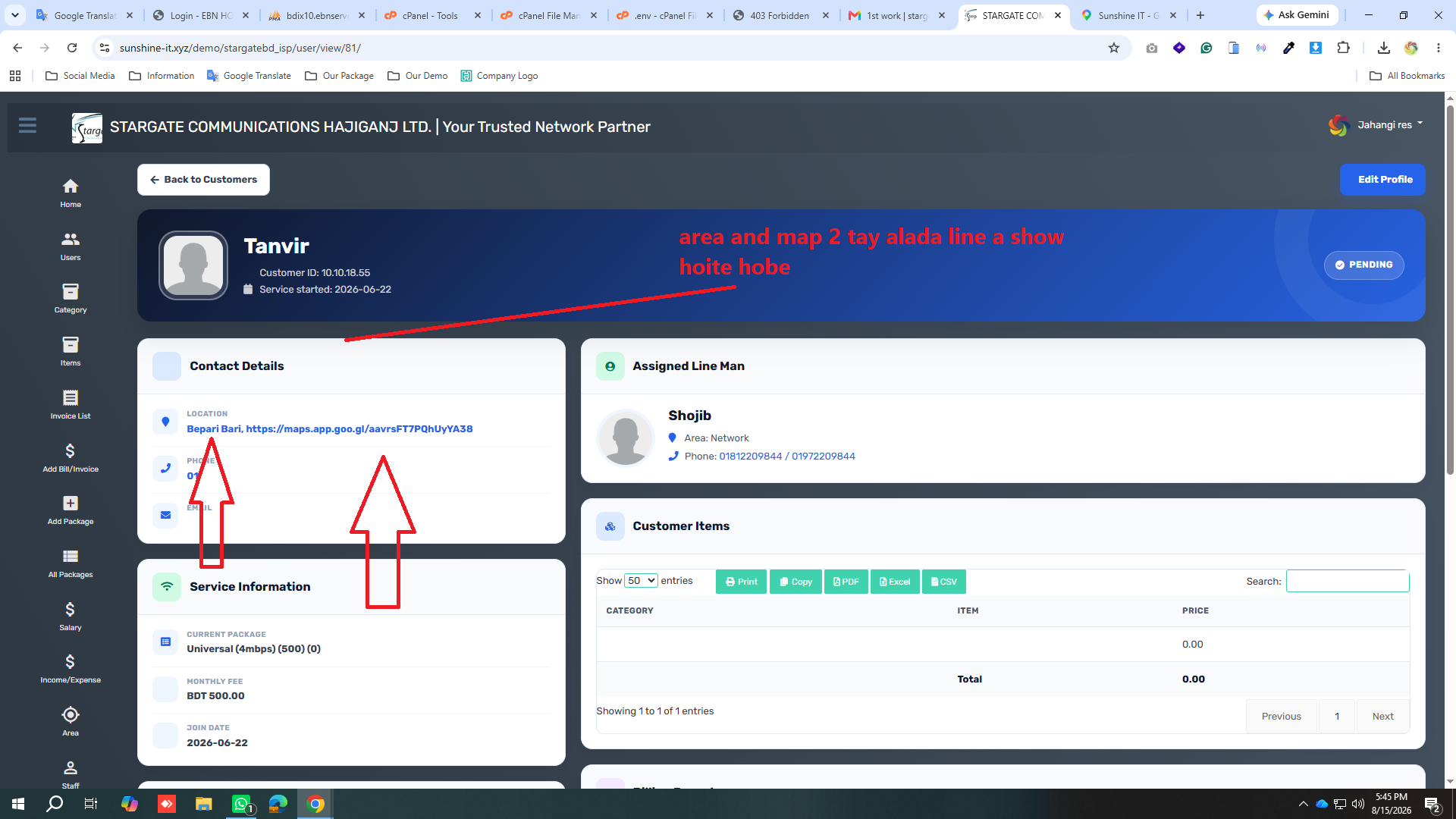This screenshot has width=1456, height=819.
Task: Expand the Jahangi res user menu
Action: [x=1376, y=125]
